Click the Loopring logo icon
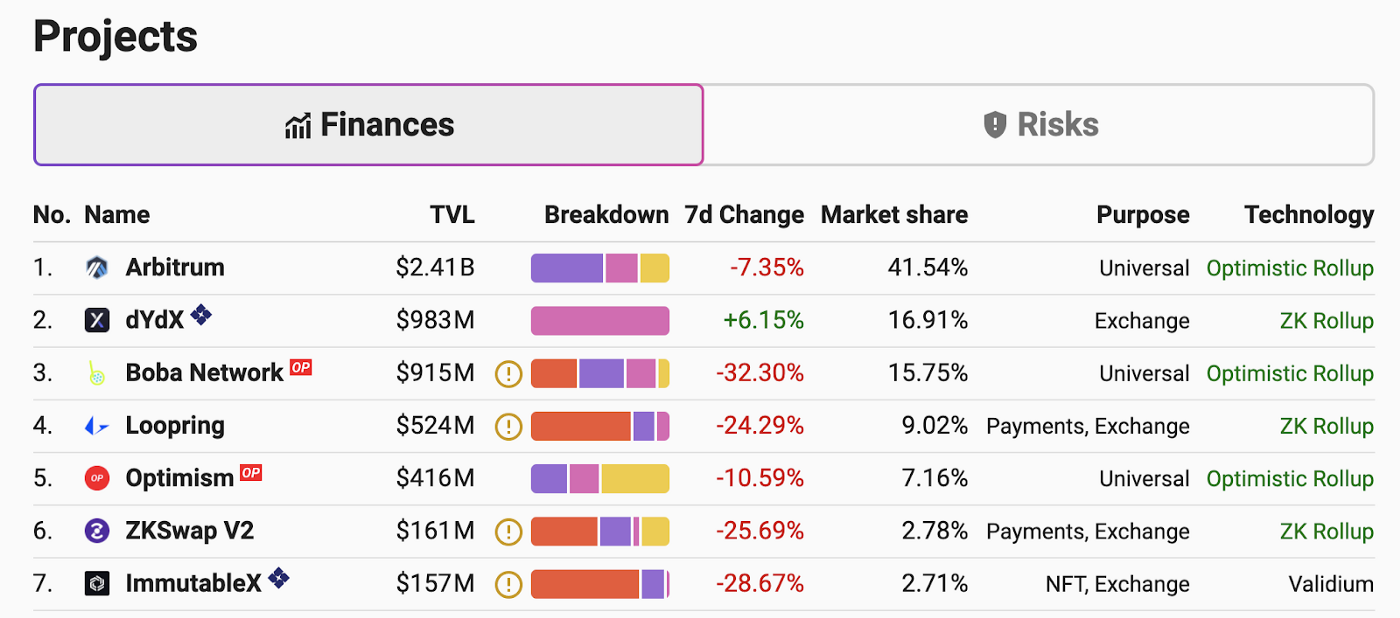1400x618 pixels. click(97, 426)
